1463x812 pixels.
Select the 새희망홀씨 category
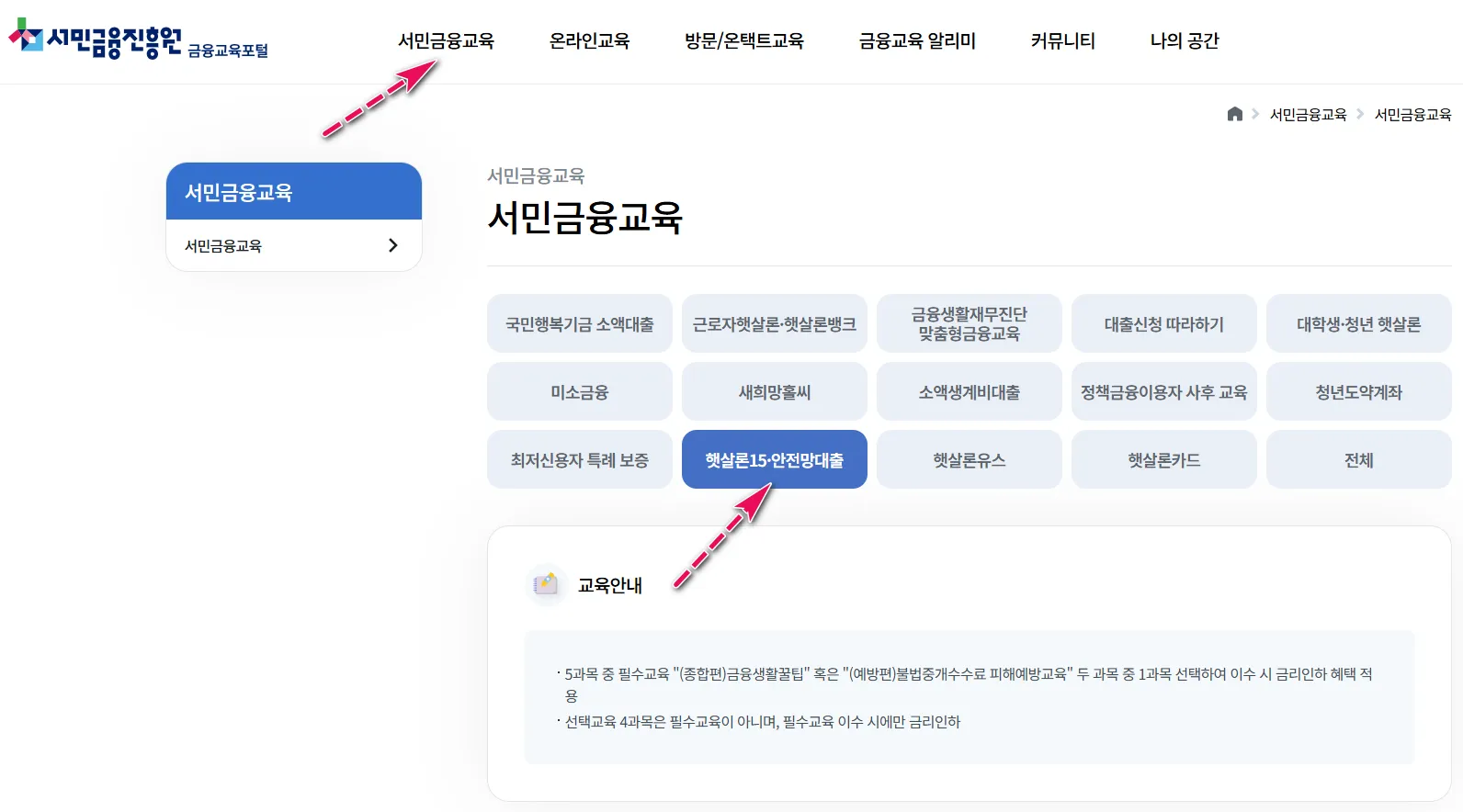pyautogui.click(x=775, y=391)
